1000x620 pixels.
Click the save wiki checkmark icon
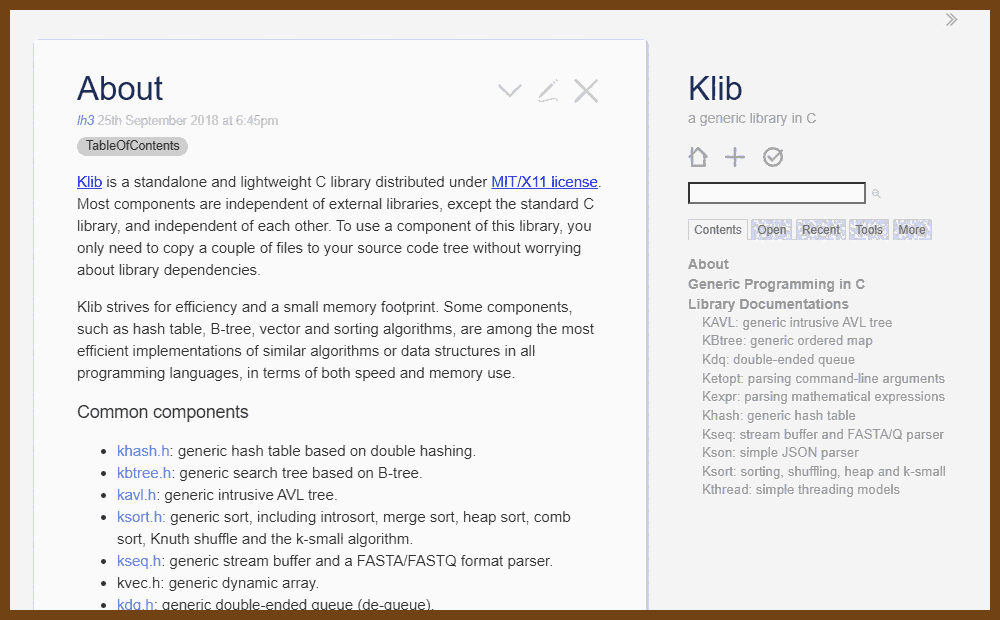[773, 157]
